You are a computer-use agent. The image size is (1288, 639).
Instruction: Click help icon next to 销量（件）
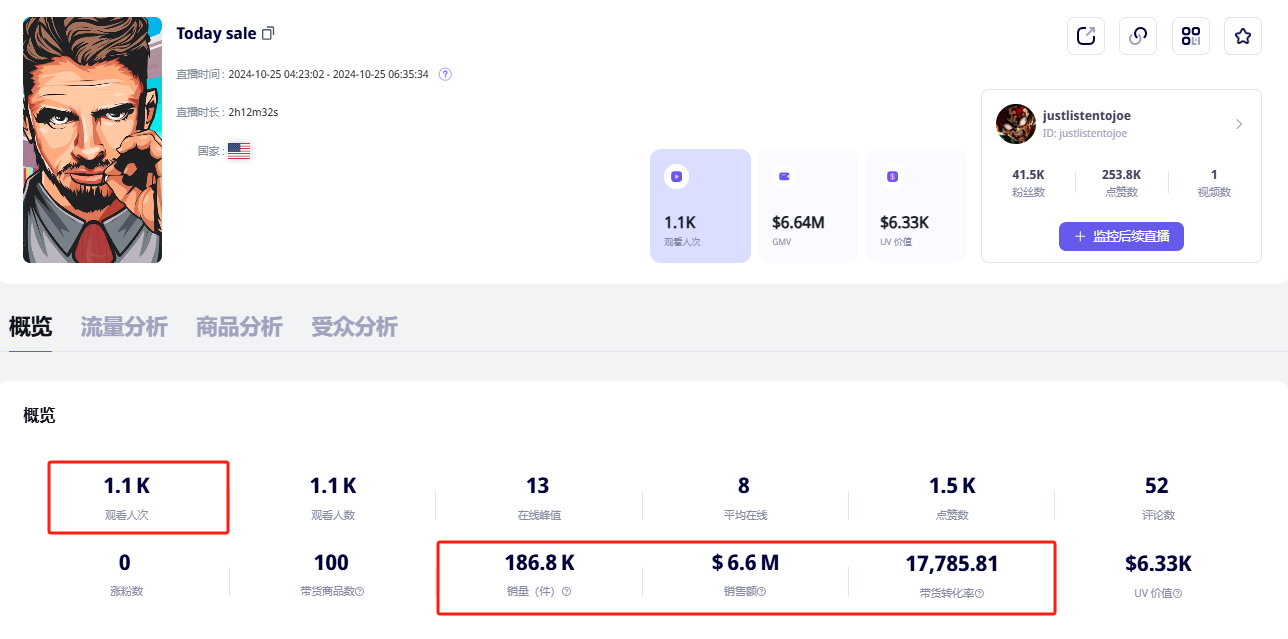(x=566, y=592)
